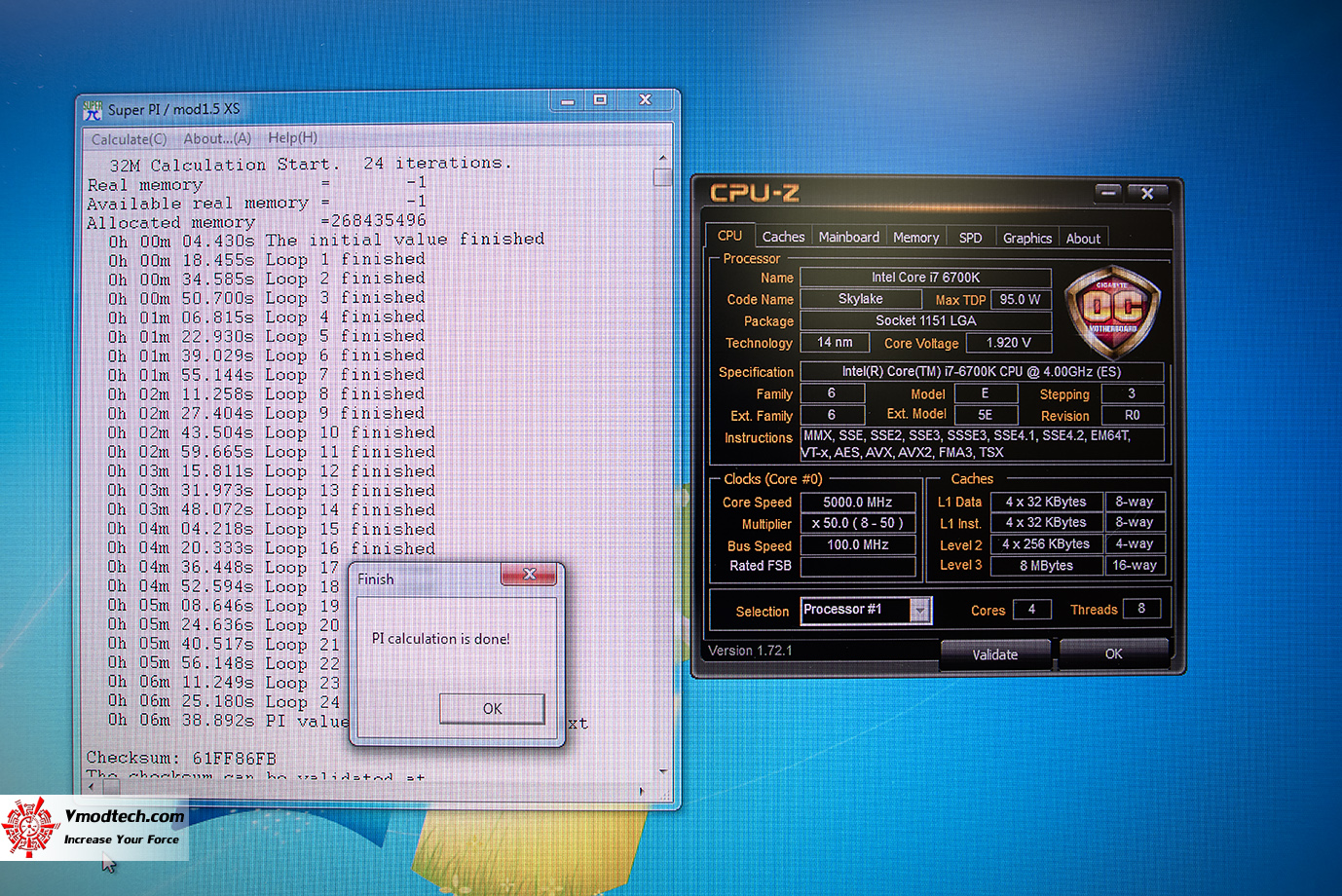Close the CPU-Z window
1342x896 pixels.
(1147, 193)
